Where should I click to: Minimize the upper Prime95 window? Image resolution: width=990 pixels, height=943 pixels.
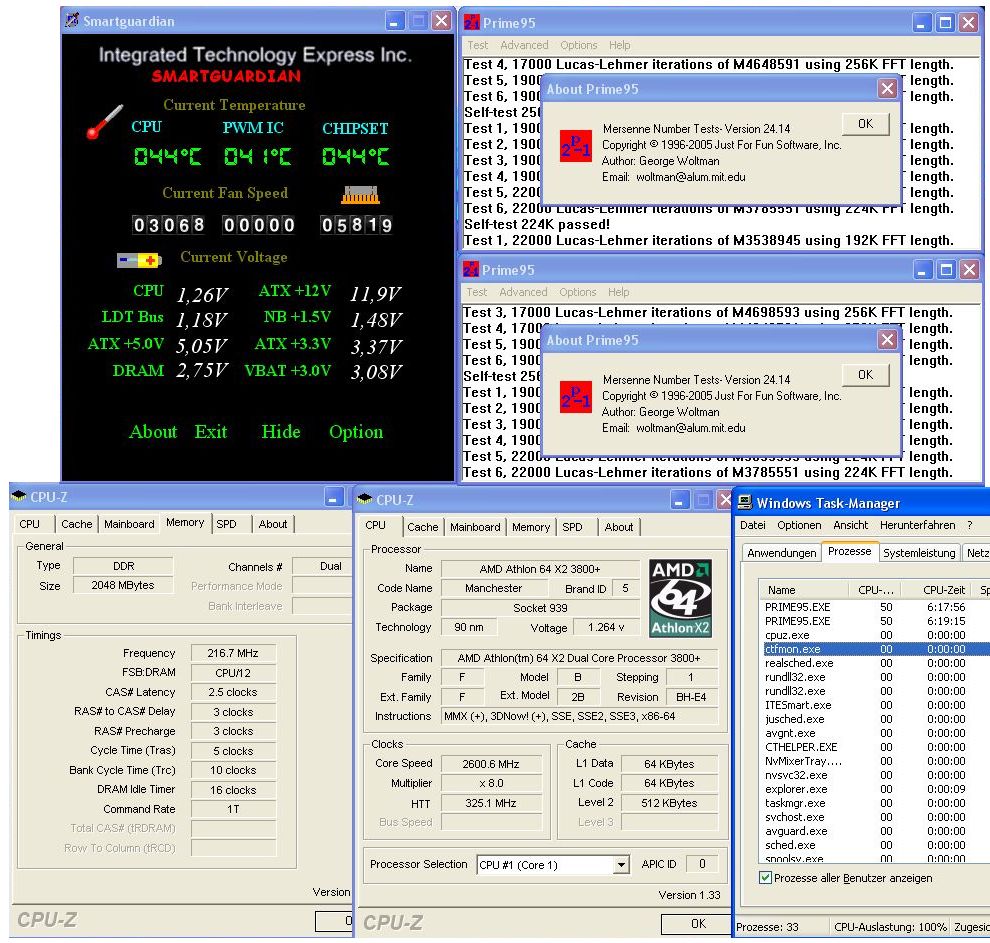click(x=921, y=23)
